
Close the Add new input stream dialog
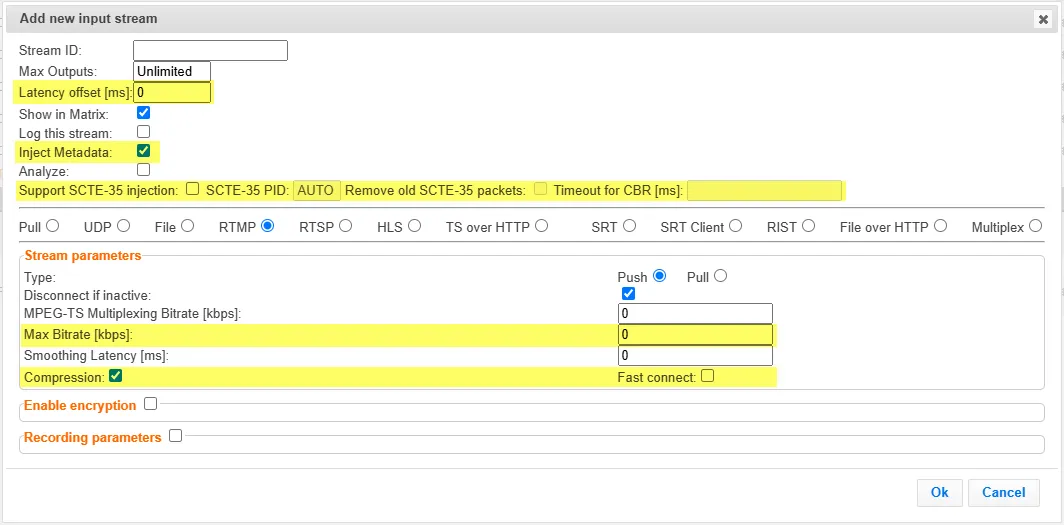click(1043, 20)
